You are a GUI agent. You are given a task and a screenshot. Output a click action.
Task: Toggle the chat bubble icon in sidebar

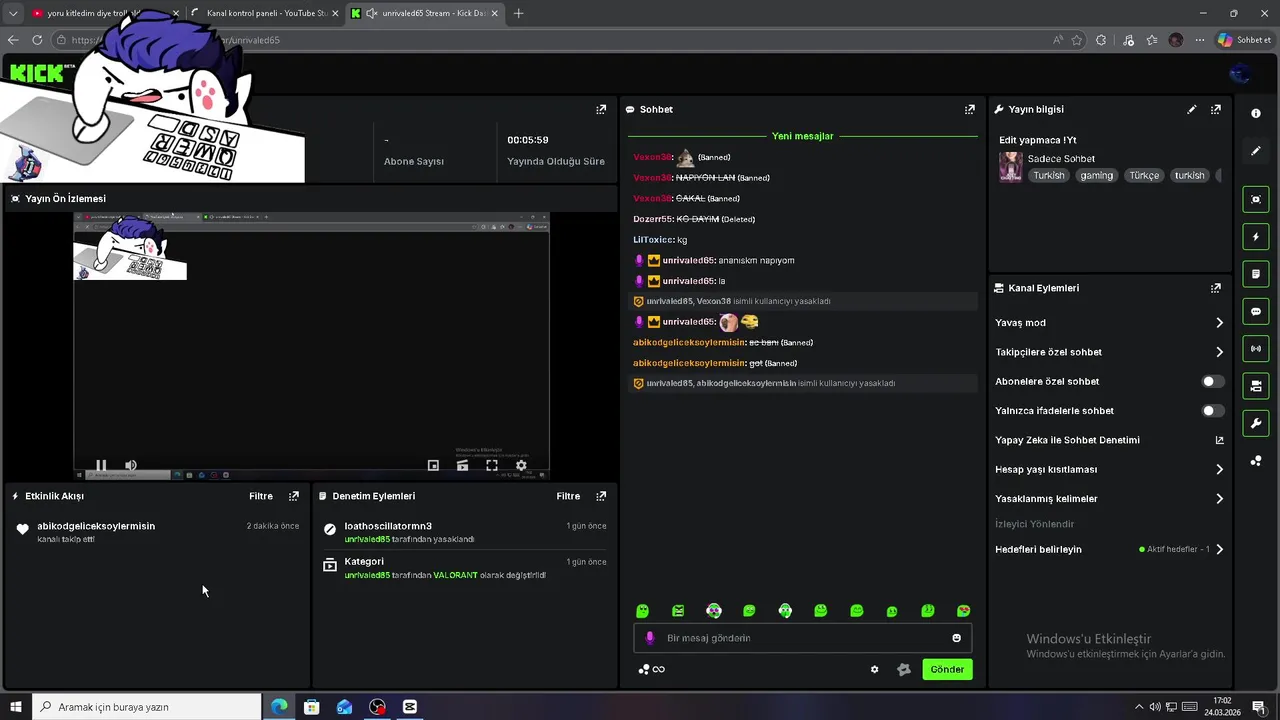coord(1256,312)
